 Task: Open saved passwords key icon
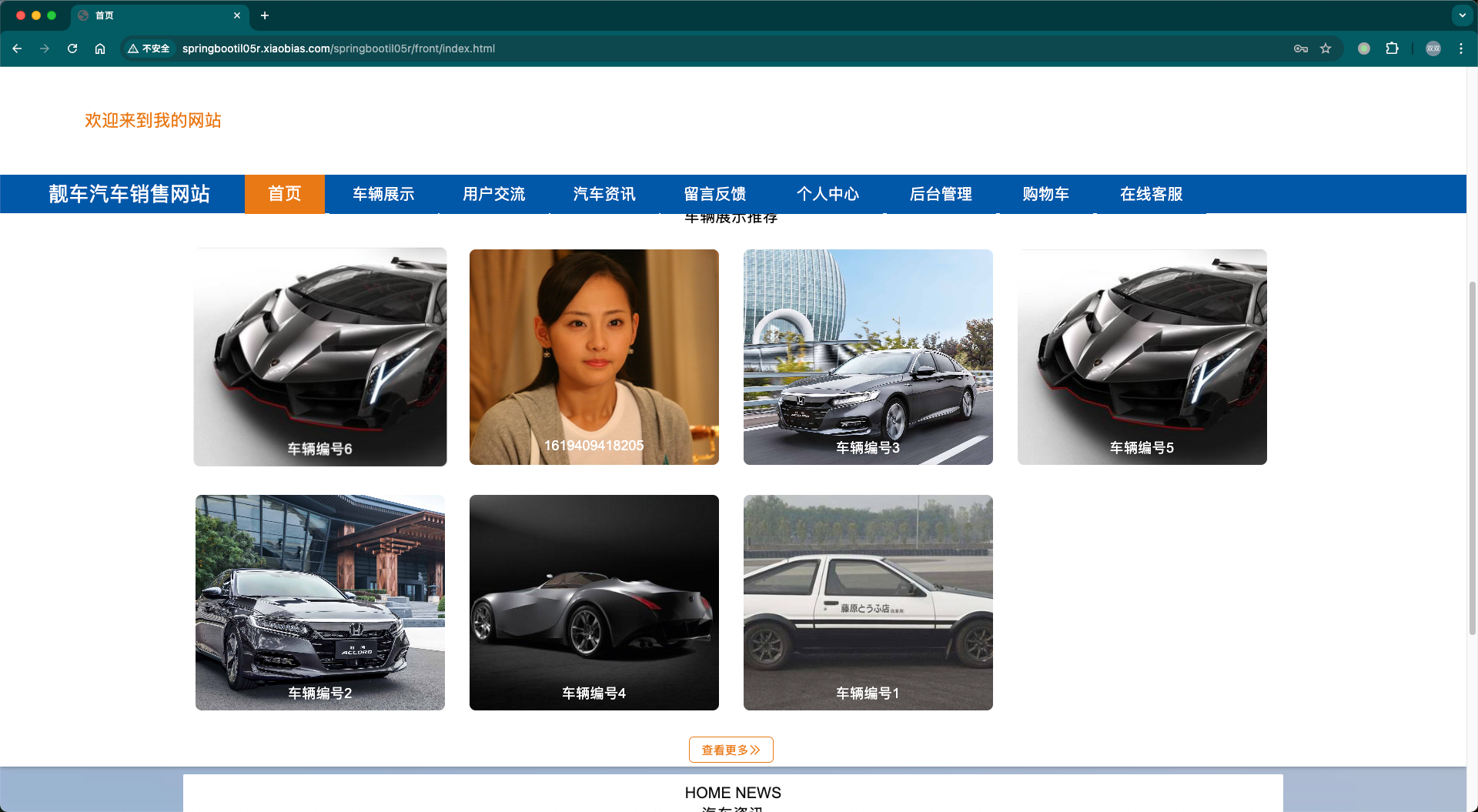coord(1301,48)
